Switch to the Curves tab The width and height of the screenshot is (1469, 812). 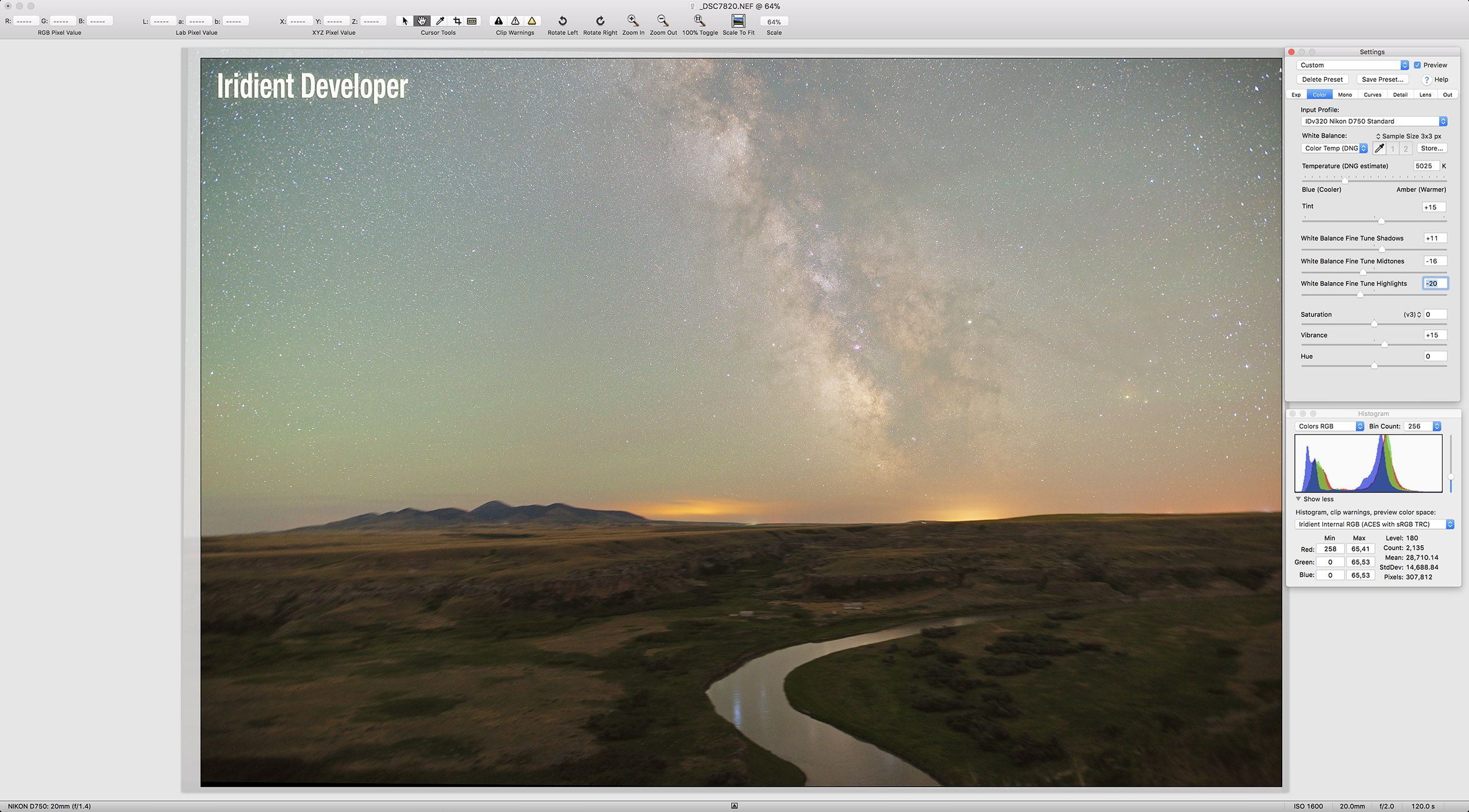[1372, 95]
